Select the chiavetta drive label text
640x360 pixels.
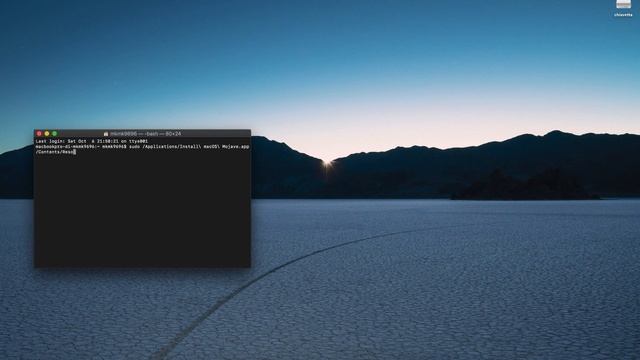(623, 15)
